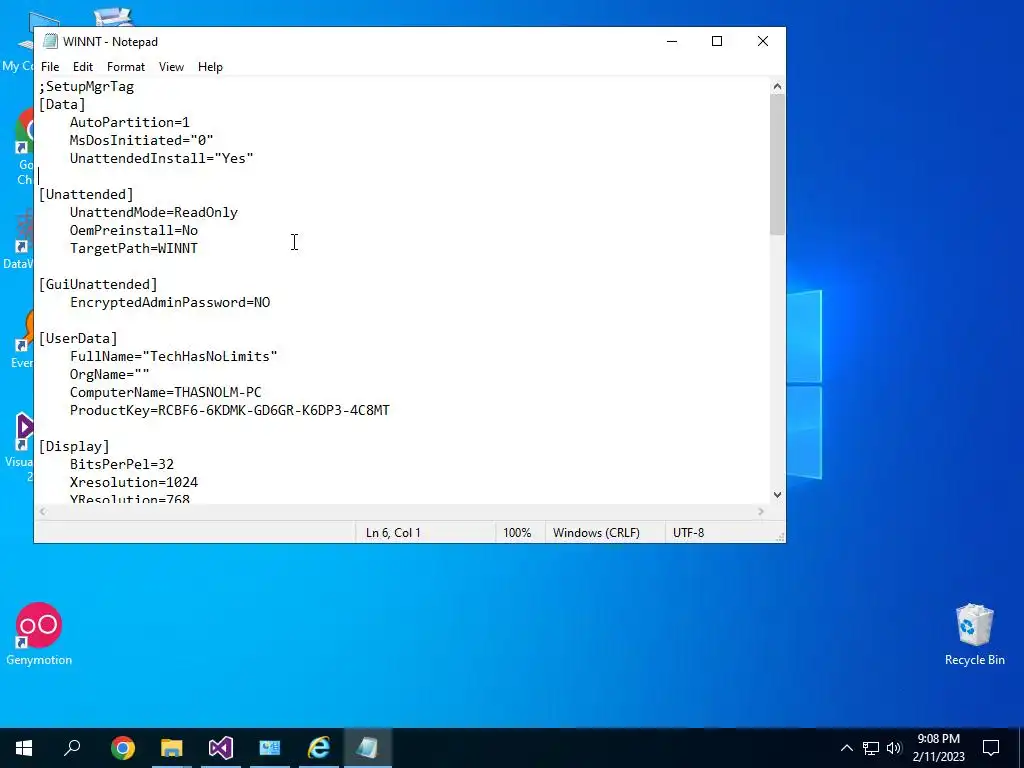The width and height of the screenshot is (1024, 768).
Task: Click the 100% zoom status entry
Action: coord(517,533)
